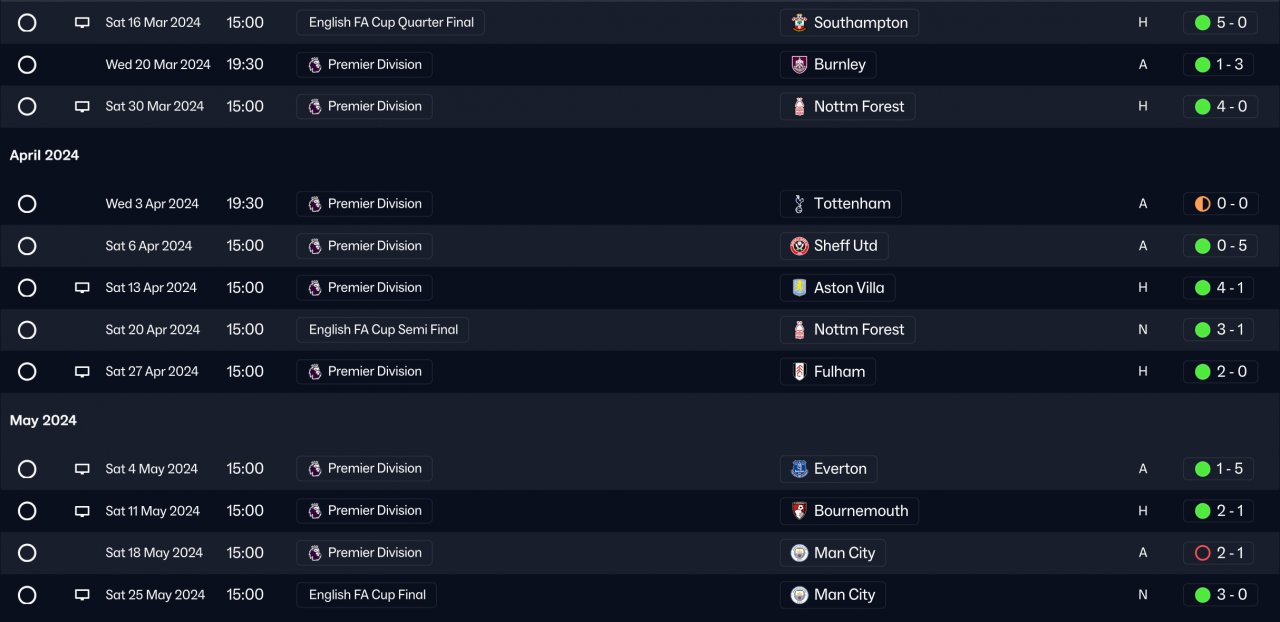Click the TV icon for the 16 Mar Southampton match
This screenshot has height=622, width=1280.
pos(82,23)
